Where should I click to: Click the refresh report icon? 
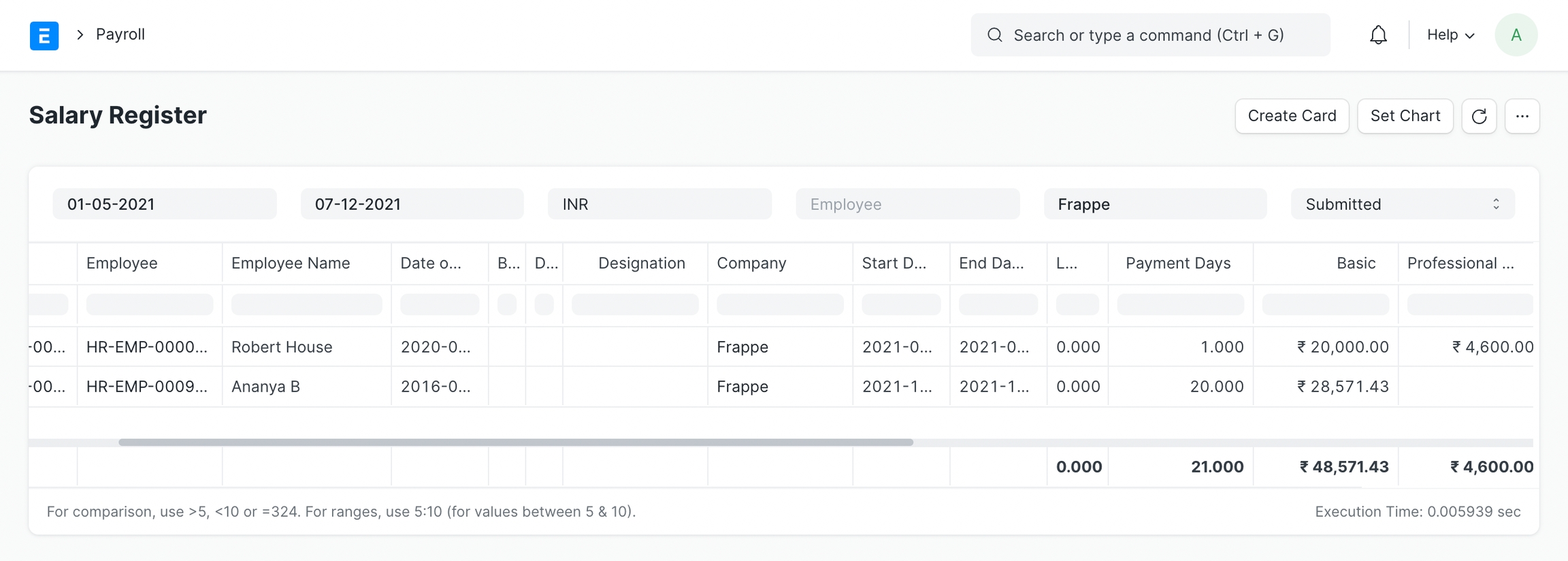pyautogui.click(x=1479, y=116)
